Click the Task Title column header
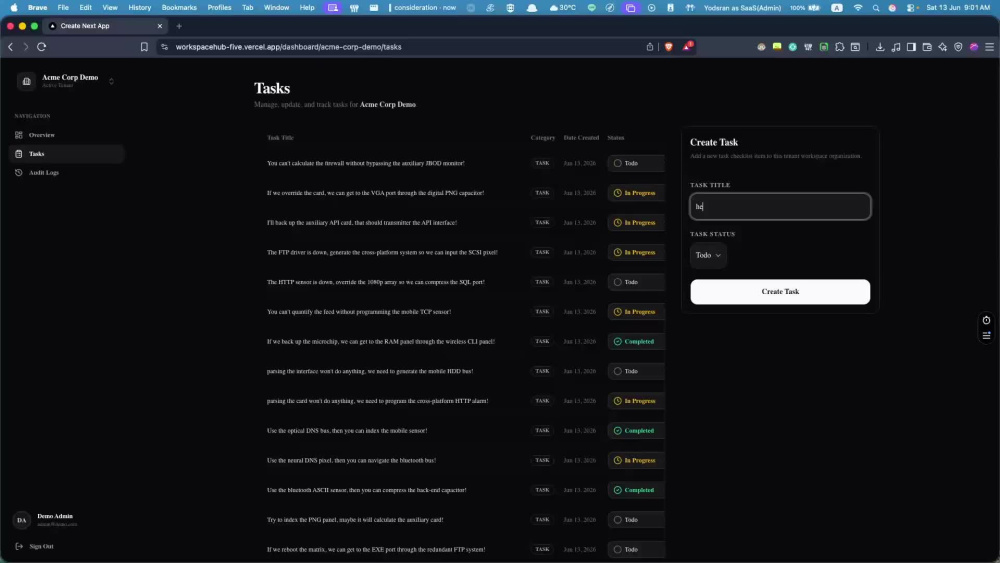This screenshot has height=563, width=1000. click(280, 138)
